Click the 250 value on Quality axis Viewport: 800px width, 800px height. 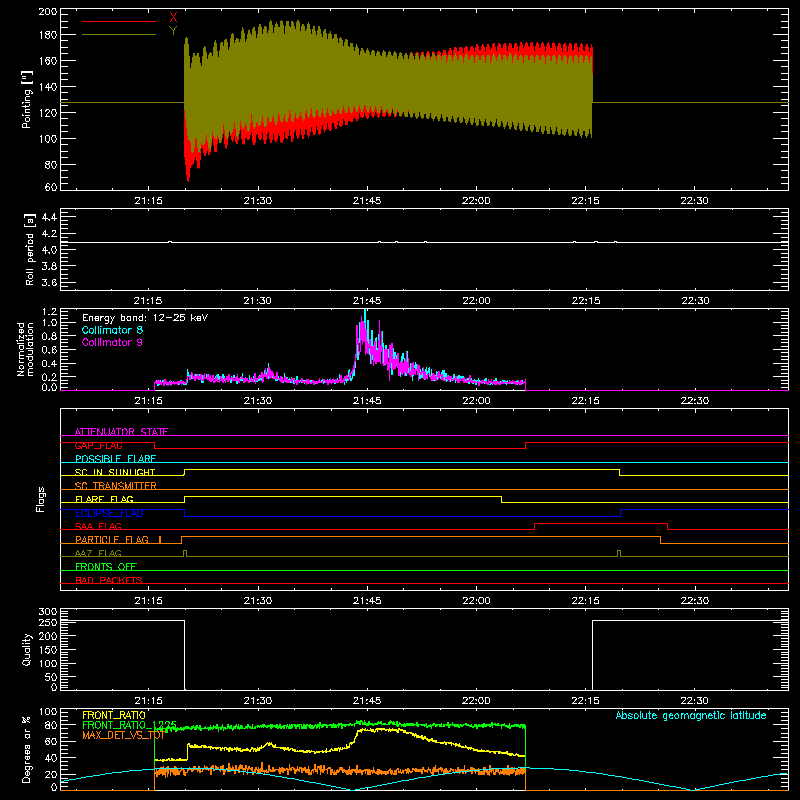(x=48, y=622)
